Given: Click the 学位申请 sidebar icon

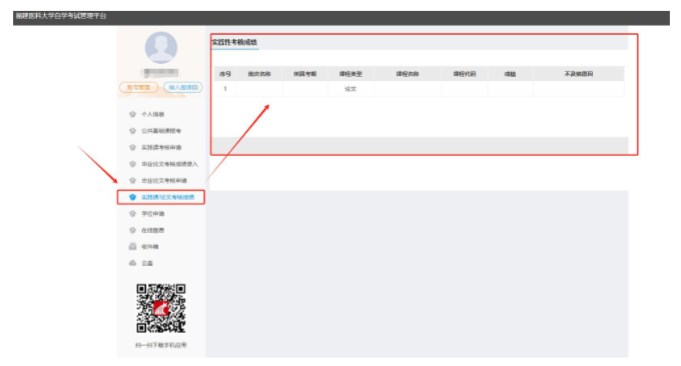Looking at the screenshot, I should click(x=132, y=214).
